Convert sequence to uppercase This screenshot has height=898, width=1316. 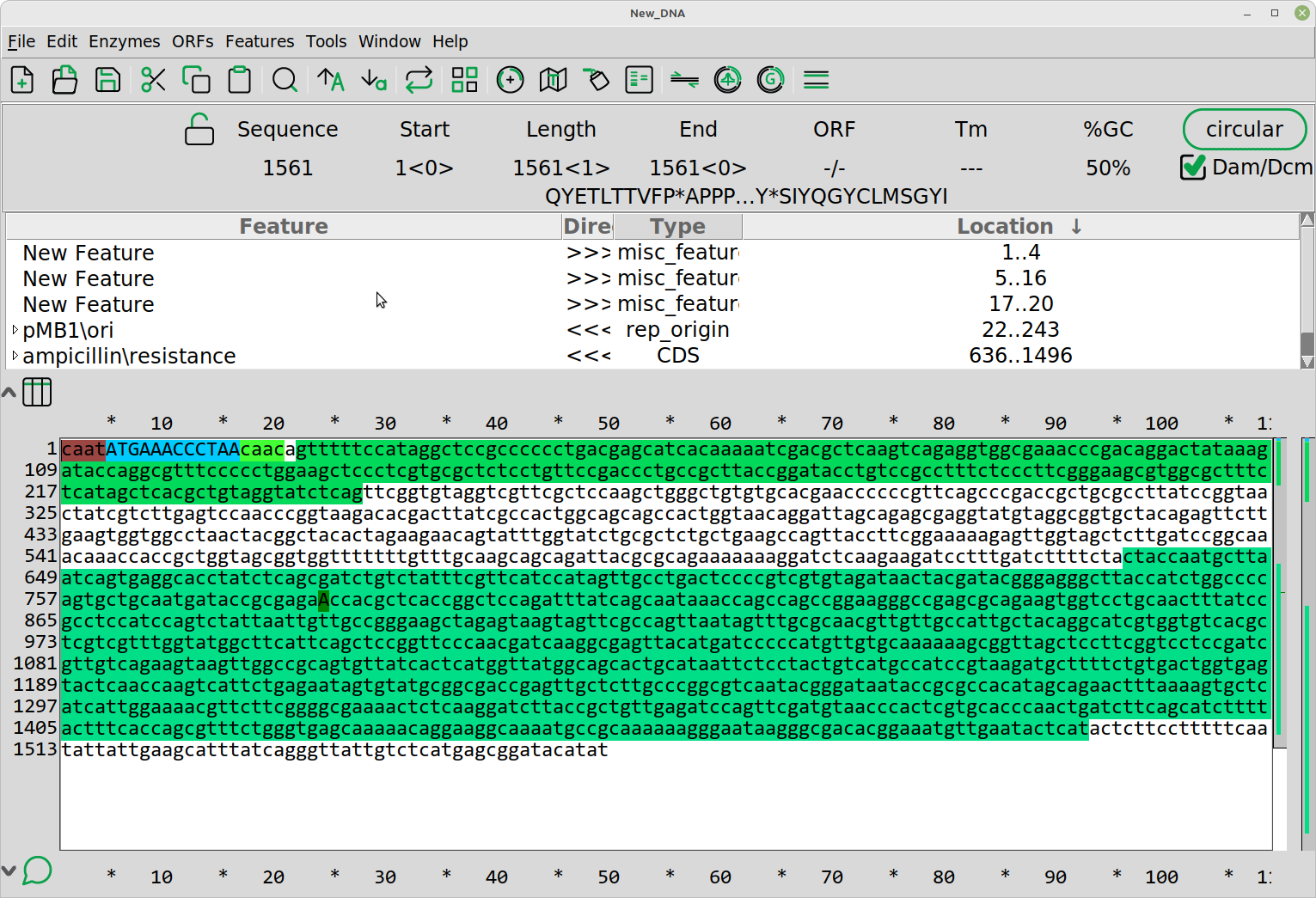click(x=330, y=80)
